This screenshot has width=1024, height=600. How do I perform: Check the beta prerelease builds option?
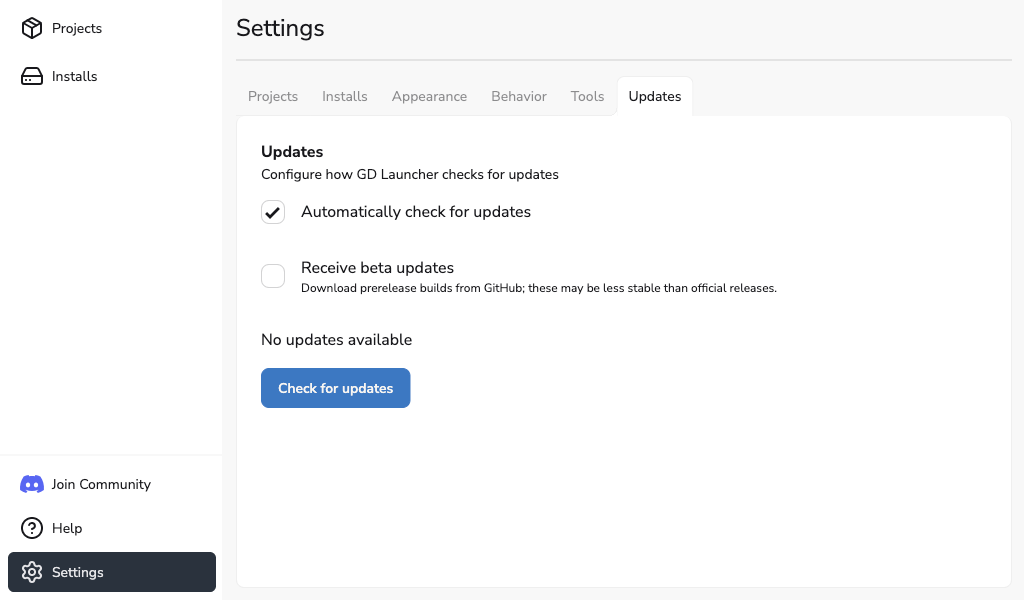pos(272,276)
